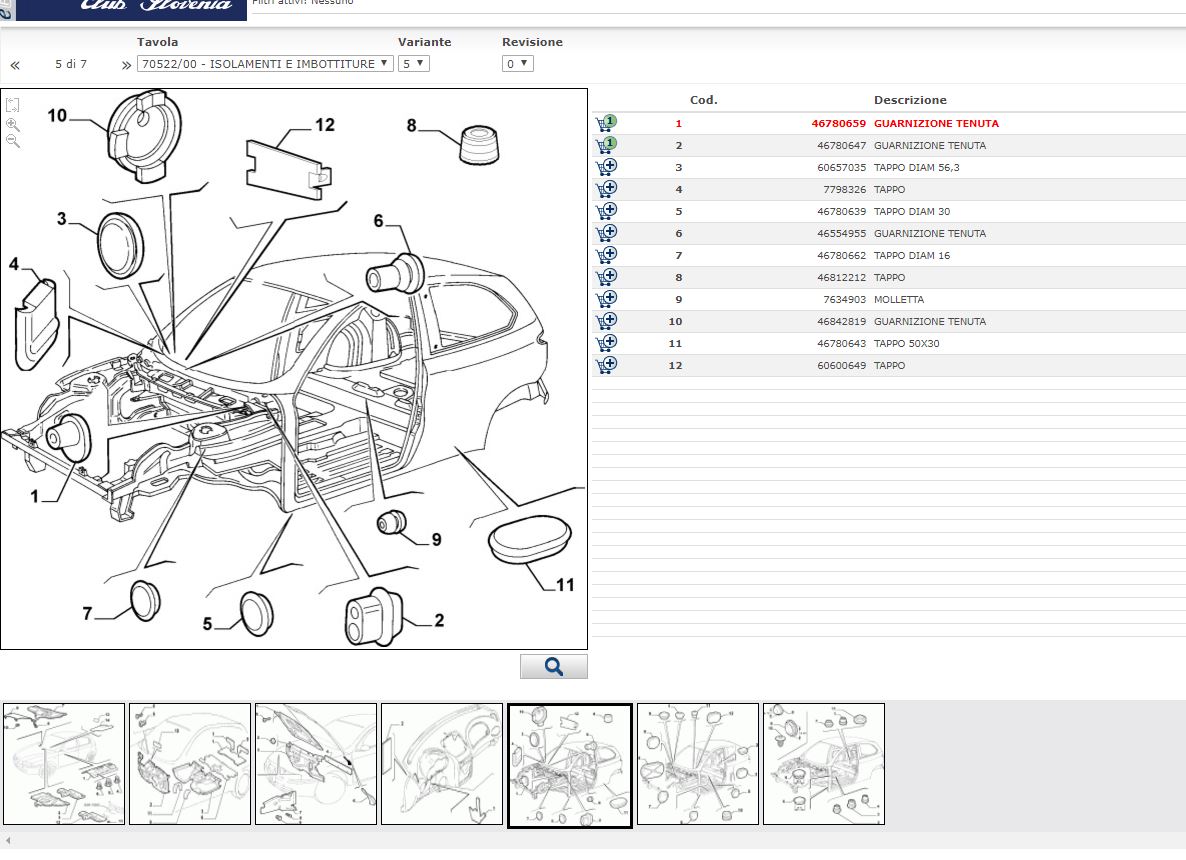Add TAPPO 50X30 to cart
Viewport: 1186px width, 860px height.
(606, 343)
